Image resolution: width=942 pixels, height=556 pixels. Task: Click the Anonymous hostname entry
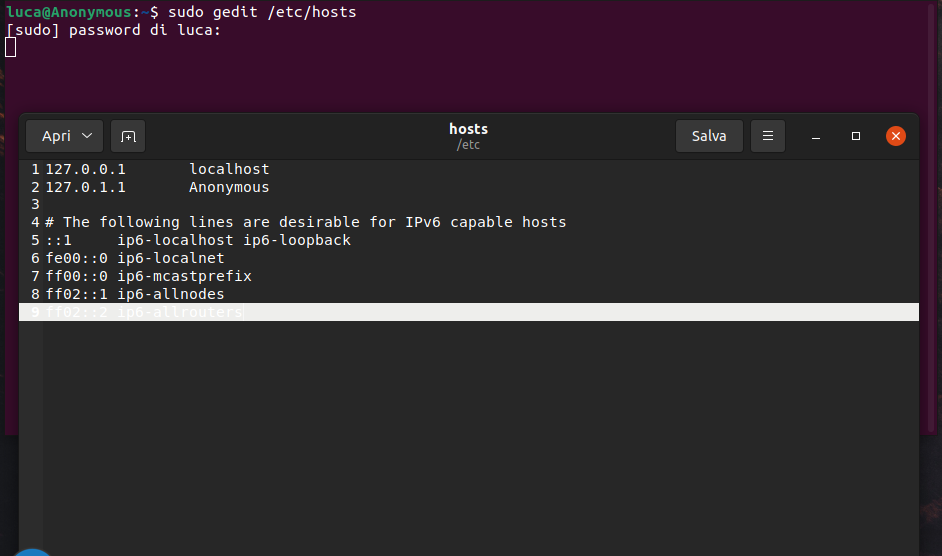(229, 188)
